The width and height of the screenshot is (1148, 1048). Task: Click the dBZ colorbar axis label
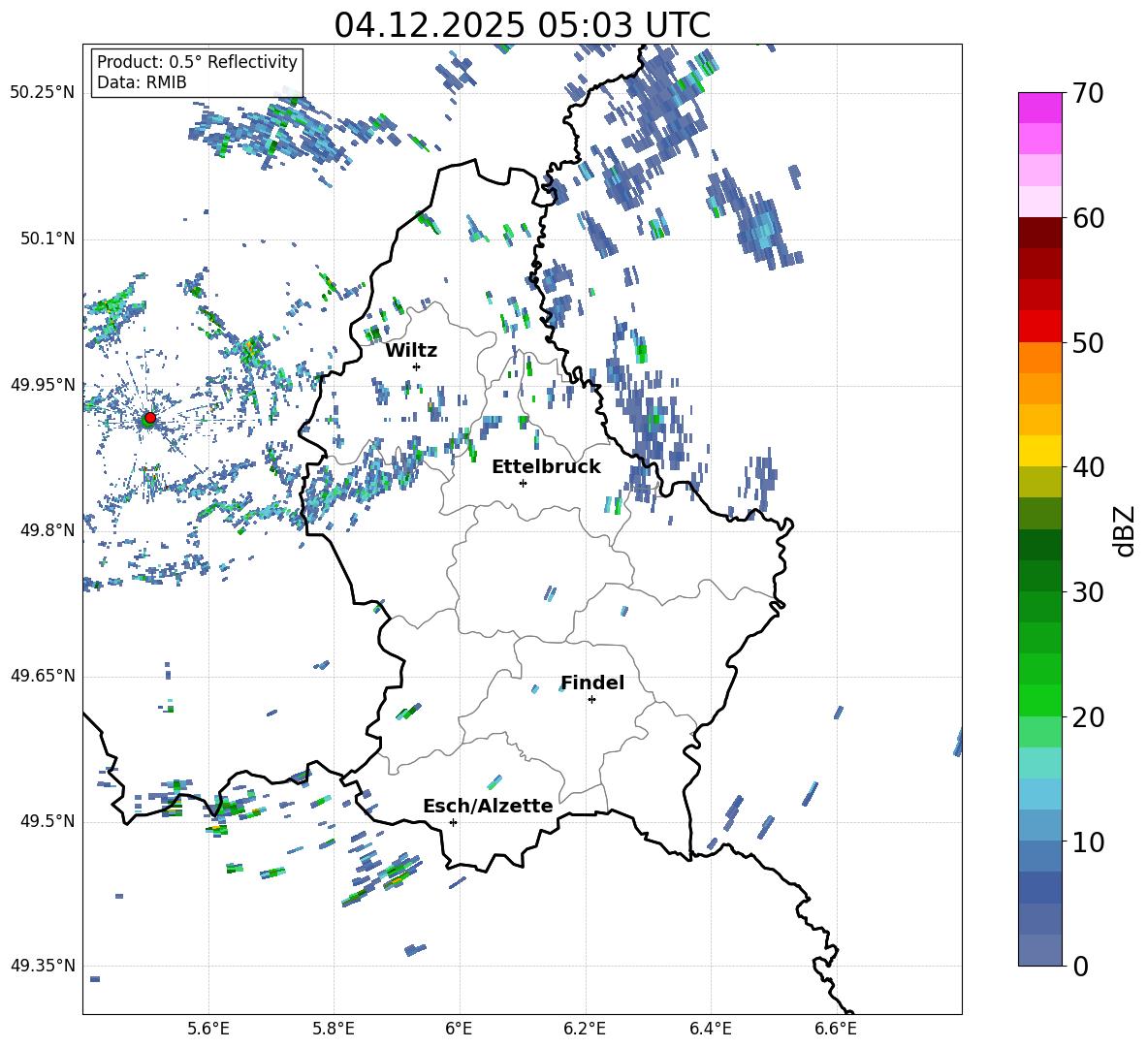click(1125, 530)
